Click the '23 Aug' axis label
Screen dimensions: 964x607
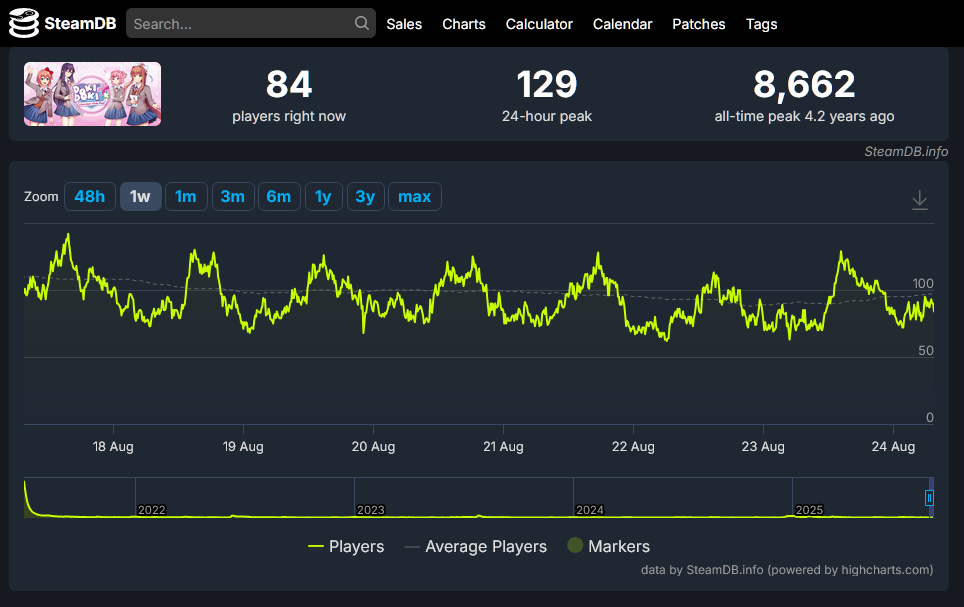763,446
